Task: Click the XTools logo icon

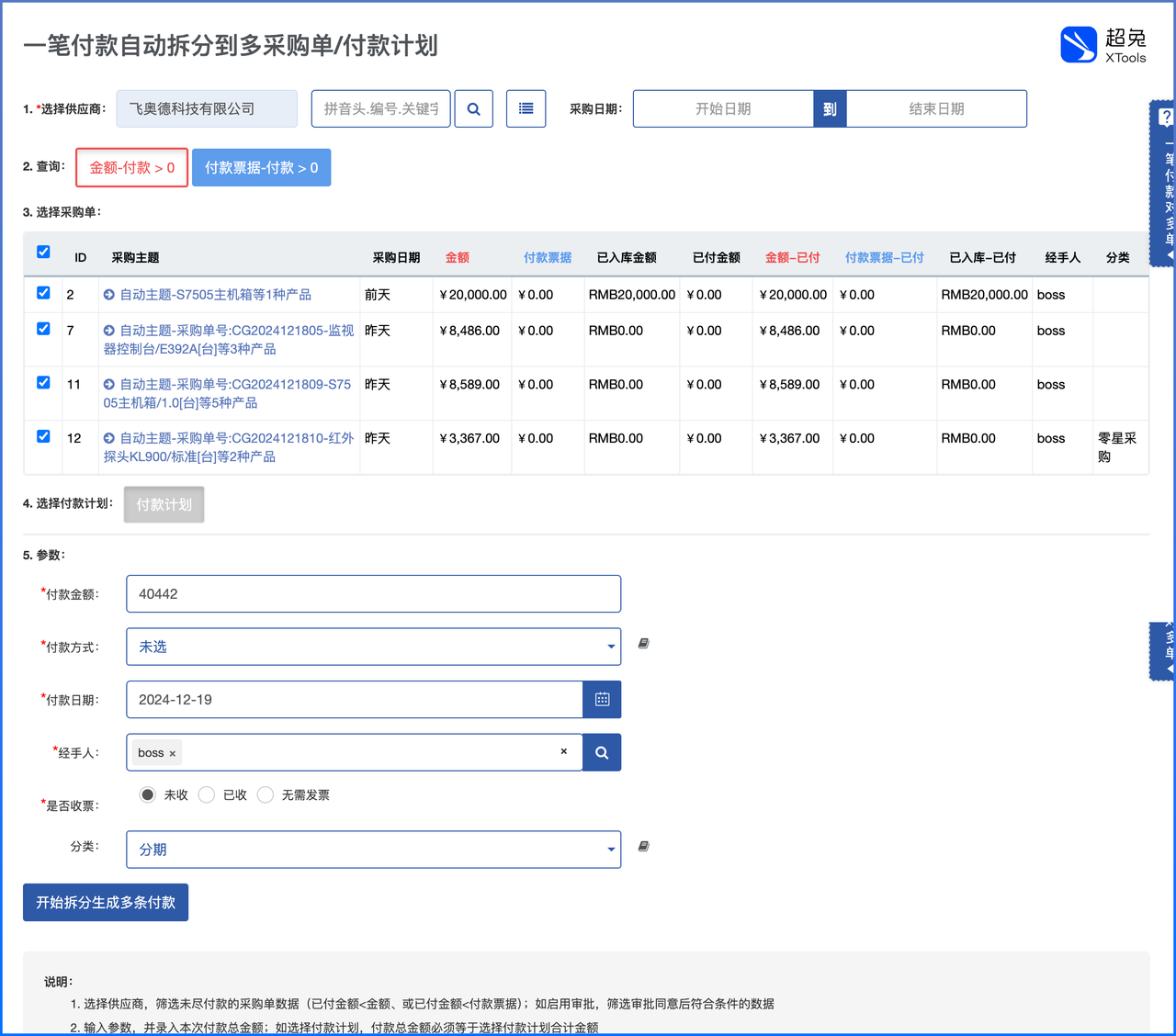Action: coord(1079,44)
